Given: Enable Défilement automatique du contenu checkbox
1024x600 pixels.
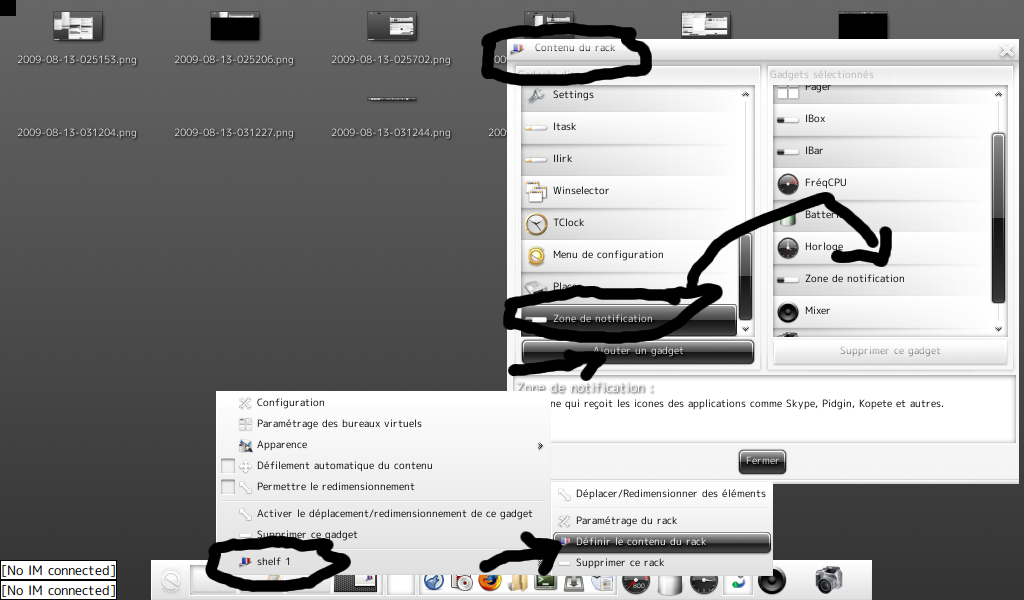Looking at the screenshot, I should [x=228, y=466].
